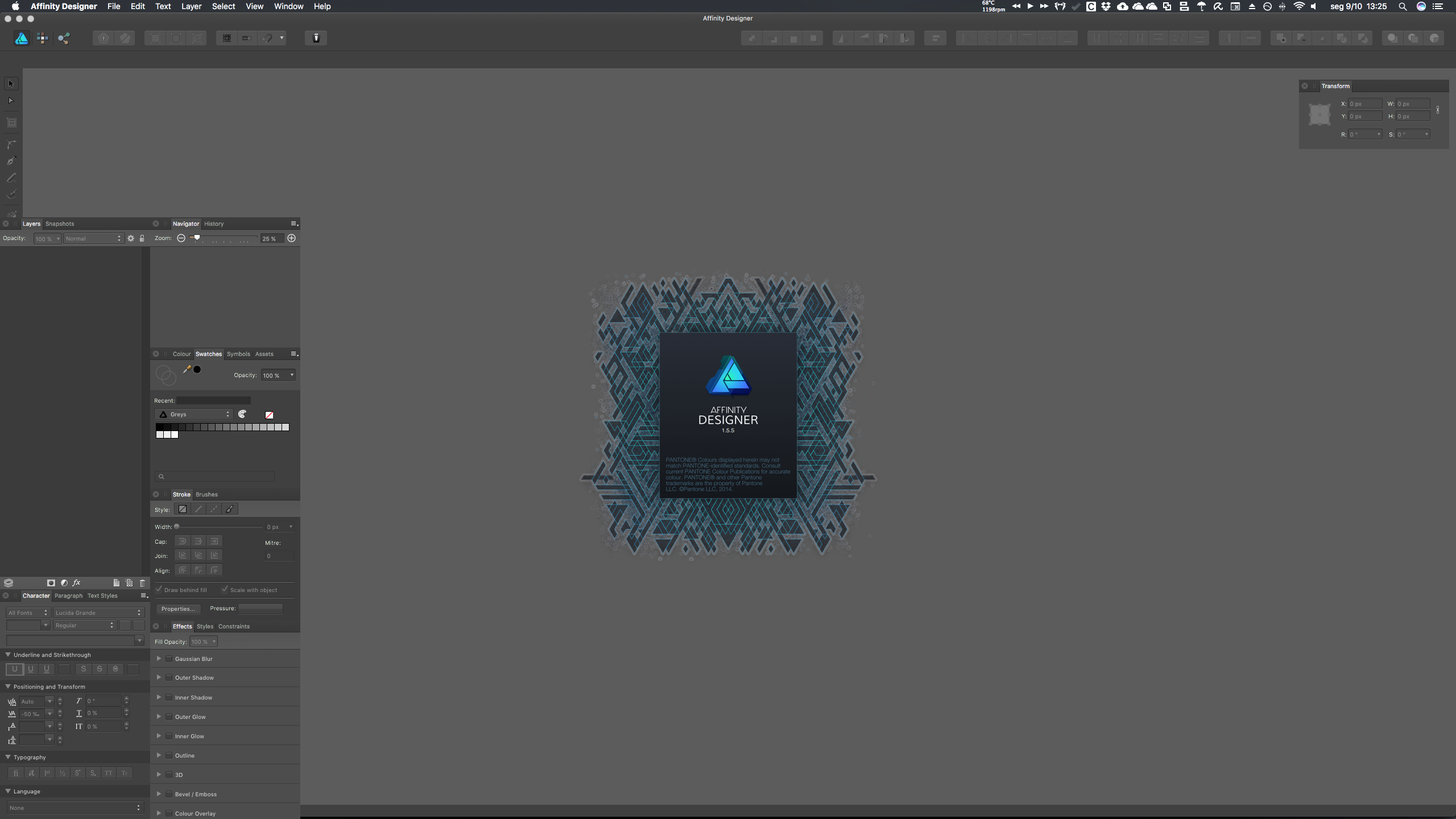Click the boolean Add operation icon
The height and width of the screenshot is (819, 1456).
pos(1281,38)
